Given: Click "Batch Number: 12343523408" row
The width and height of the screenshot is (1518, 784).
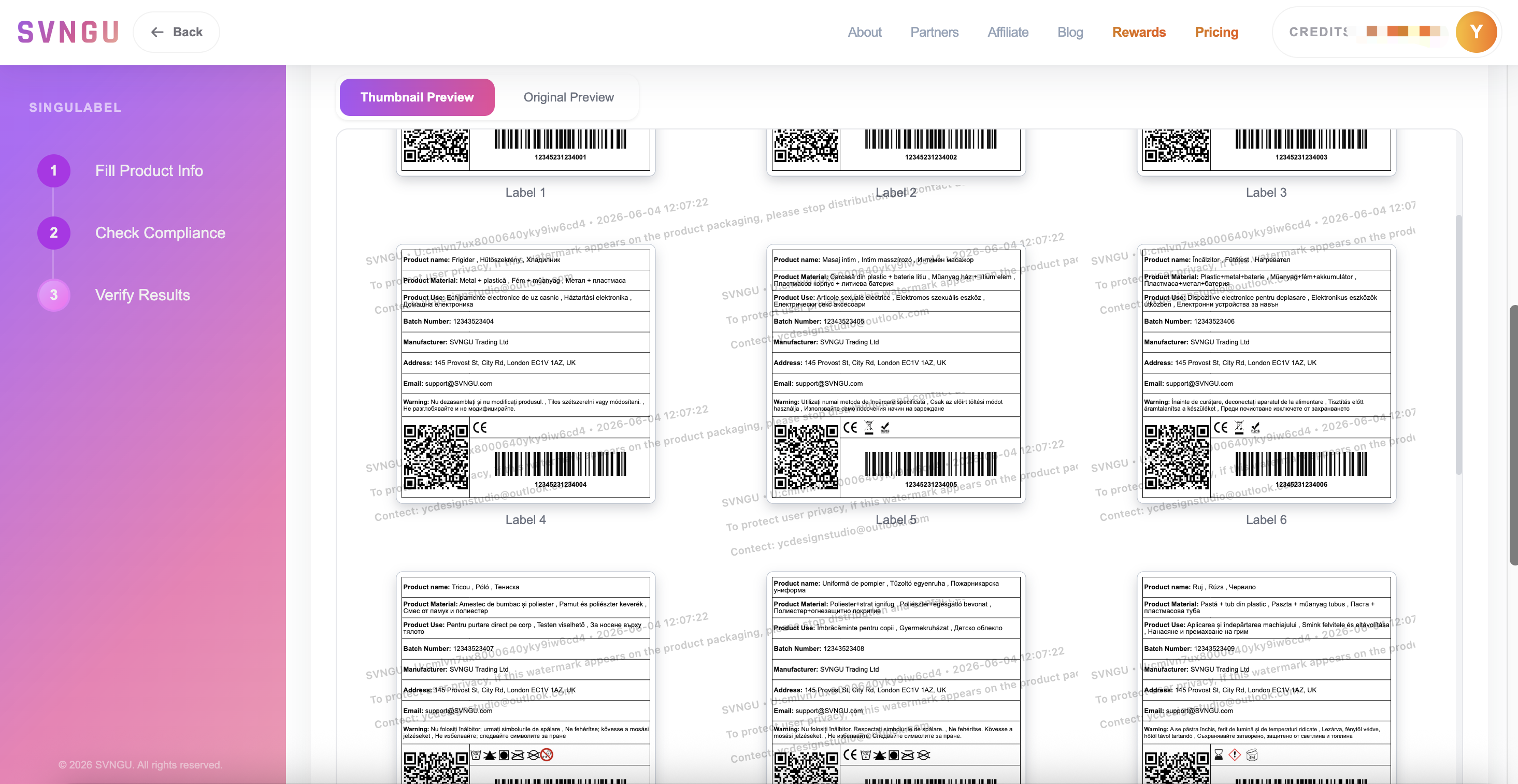Looking at the screenshot, I should coord(896,648).
